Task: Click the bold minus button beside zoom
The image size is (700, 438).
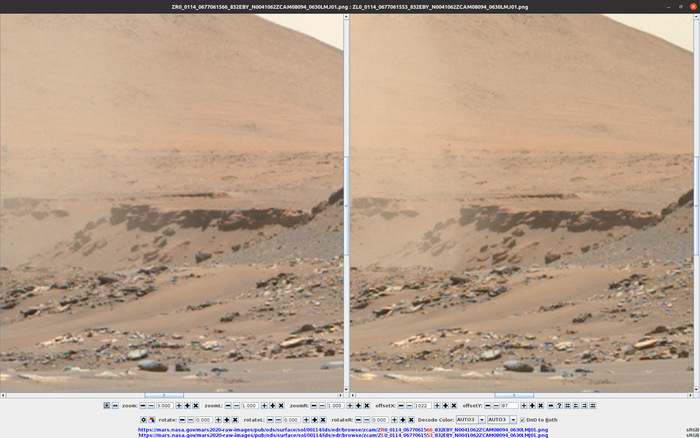Action: pos(143,406)
